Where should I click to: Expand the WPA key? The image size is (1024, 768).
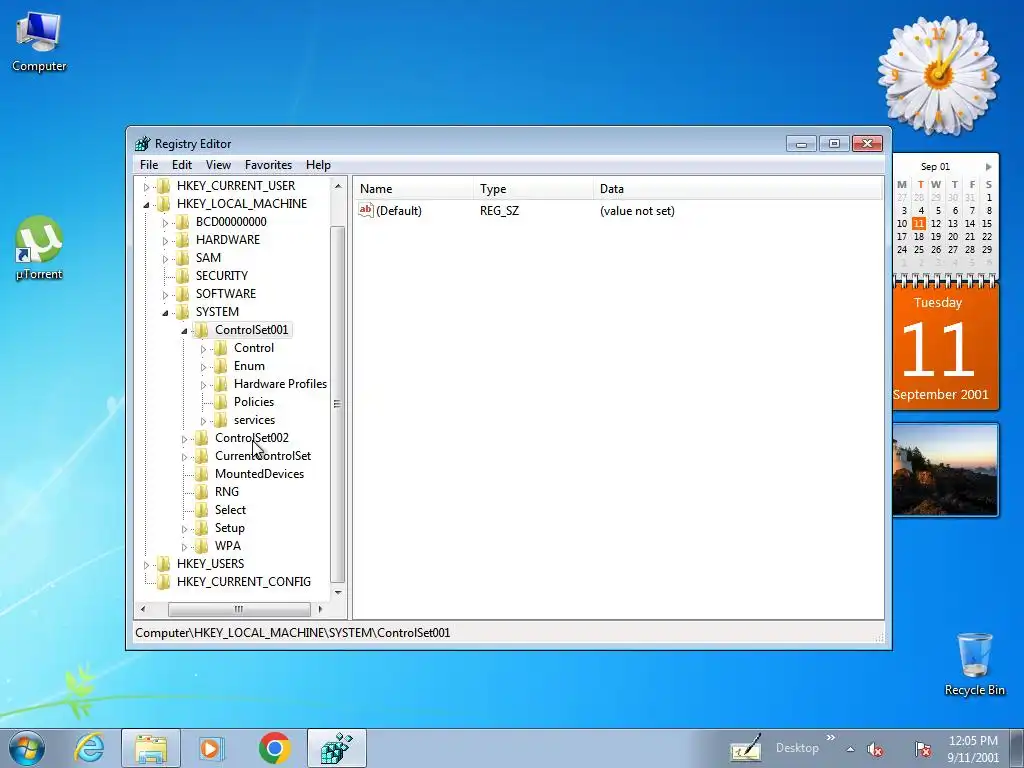point(184,547)
